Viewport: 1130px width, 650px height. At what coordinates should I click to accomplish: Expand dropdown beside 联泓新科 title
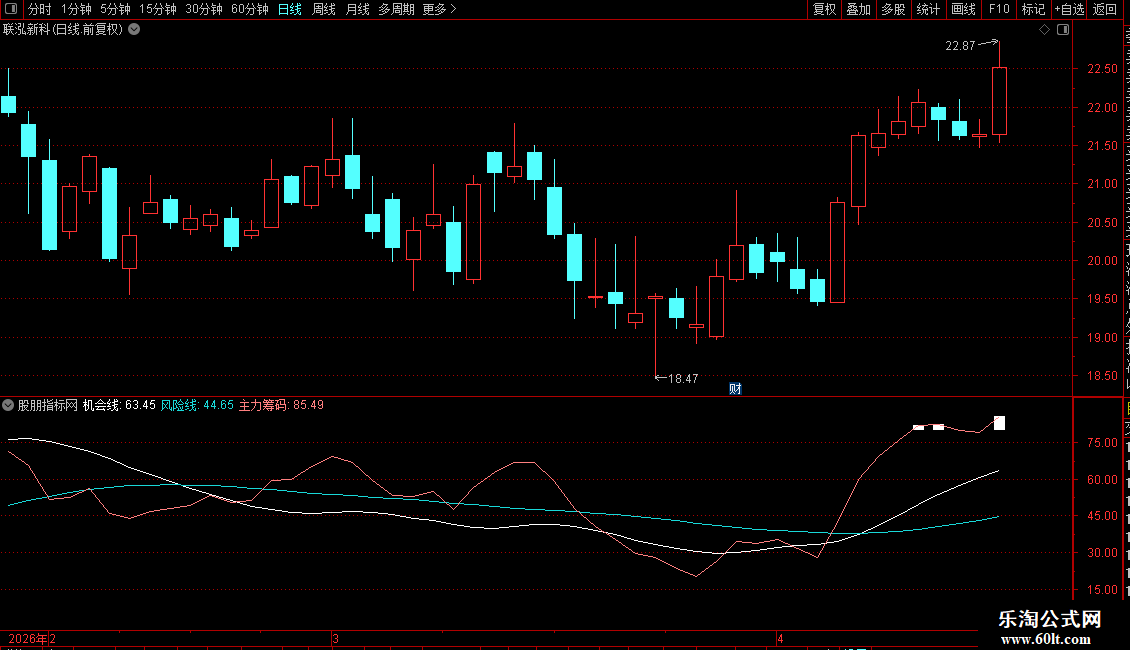click(134, 30)
